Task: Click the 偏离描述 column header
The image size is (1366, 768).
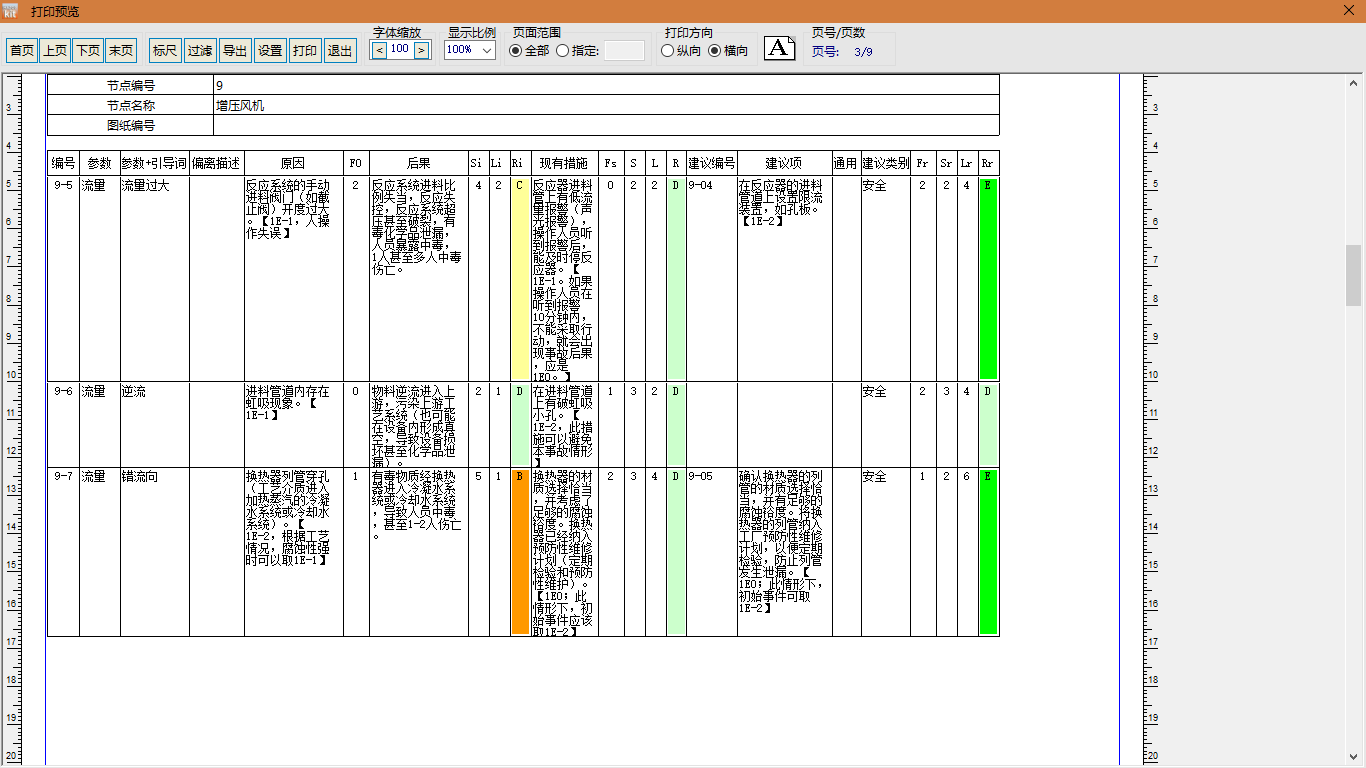Action: [217, 163]
